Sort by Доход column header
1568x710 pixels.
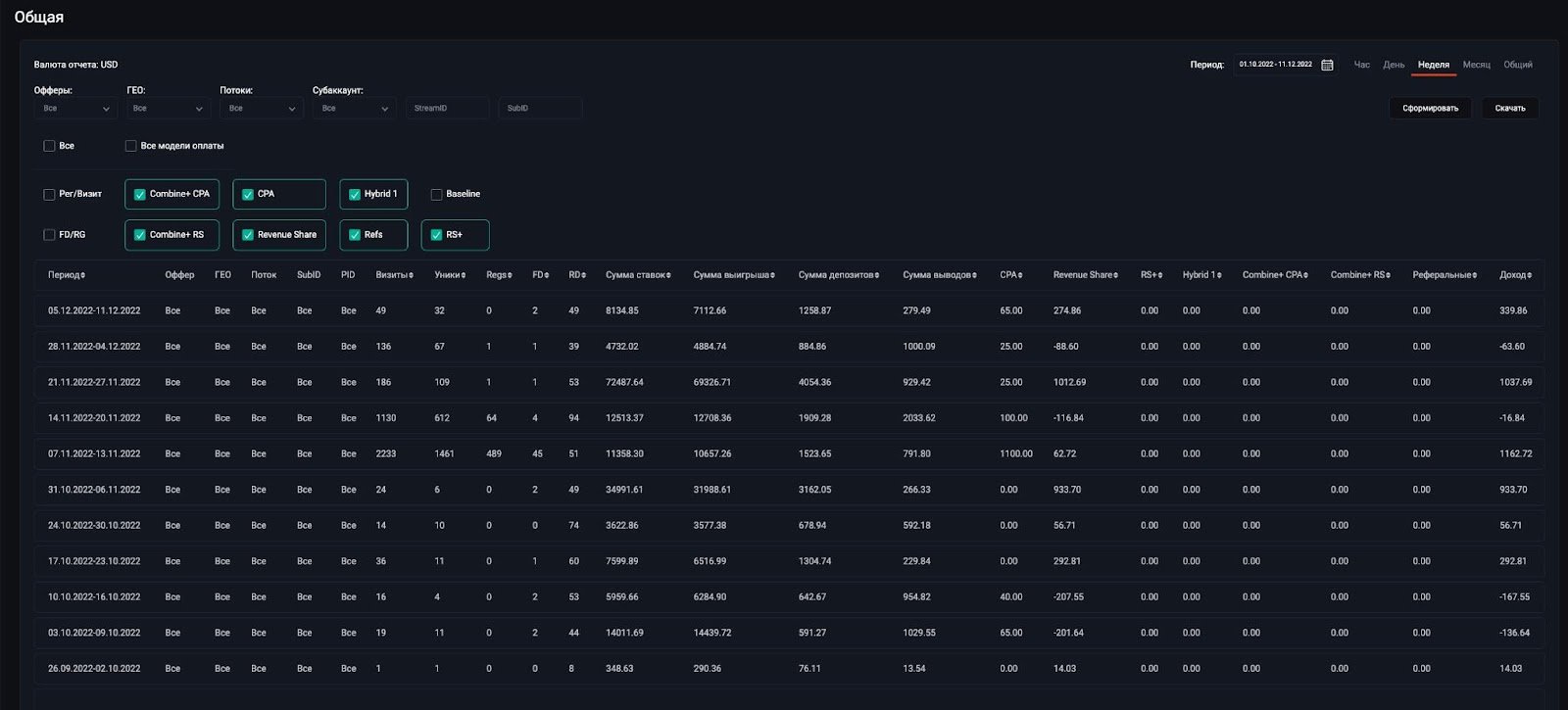pos(1515,275)
